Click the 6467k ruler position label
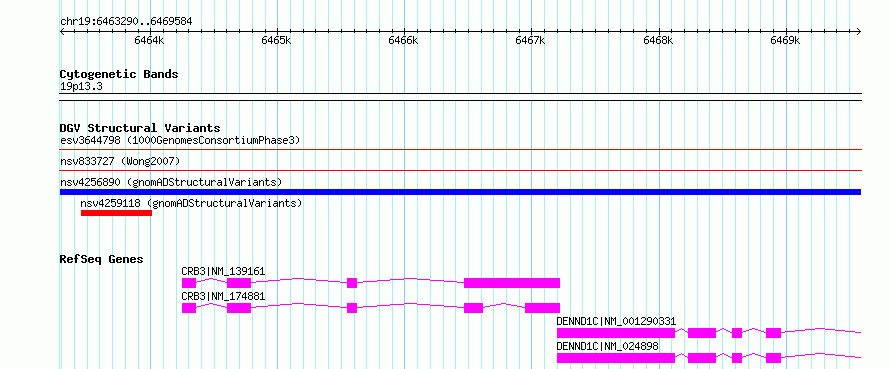Image resolution: width=890 pixels, height=369 pixels. click(x=531, y=40)
